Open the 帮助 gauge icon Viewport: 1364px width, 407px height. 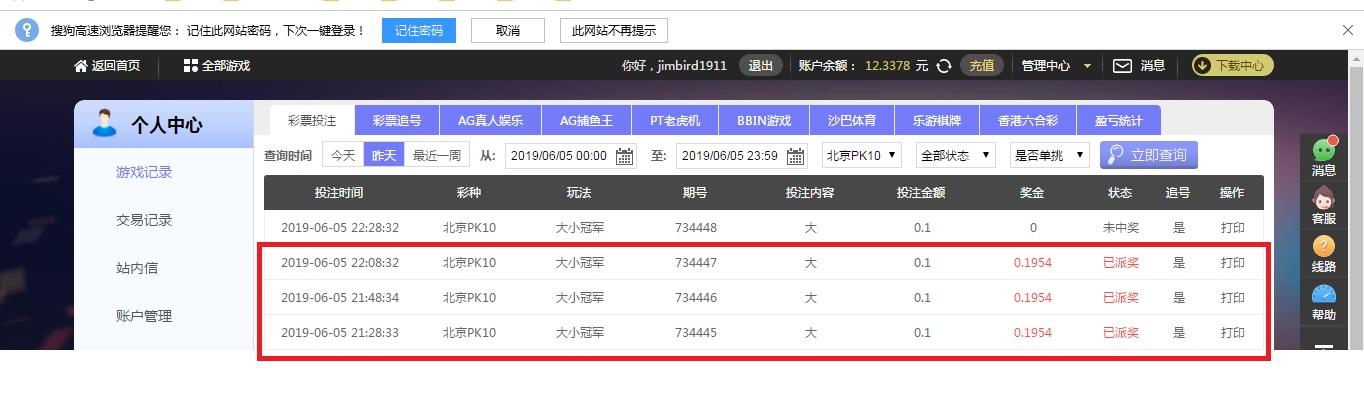click(1324, 295)
